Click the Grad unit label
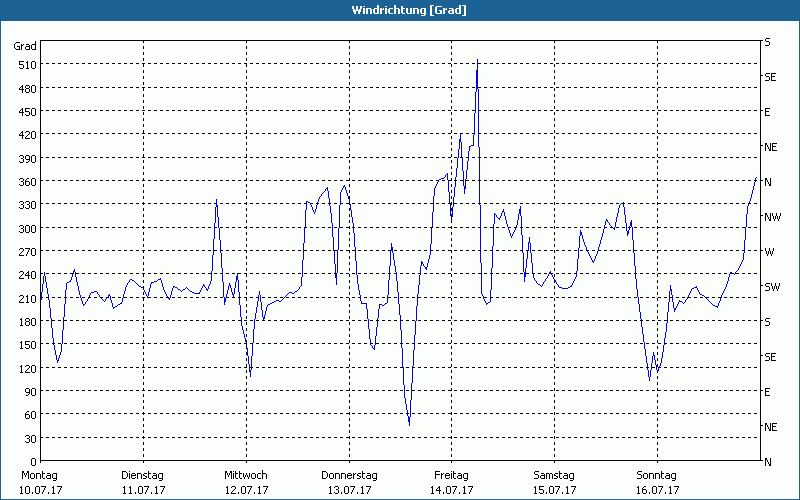Image resolution: width=800 pixels, height=500 pixels. click(x=25, y=46)
